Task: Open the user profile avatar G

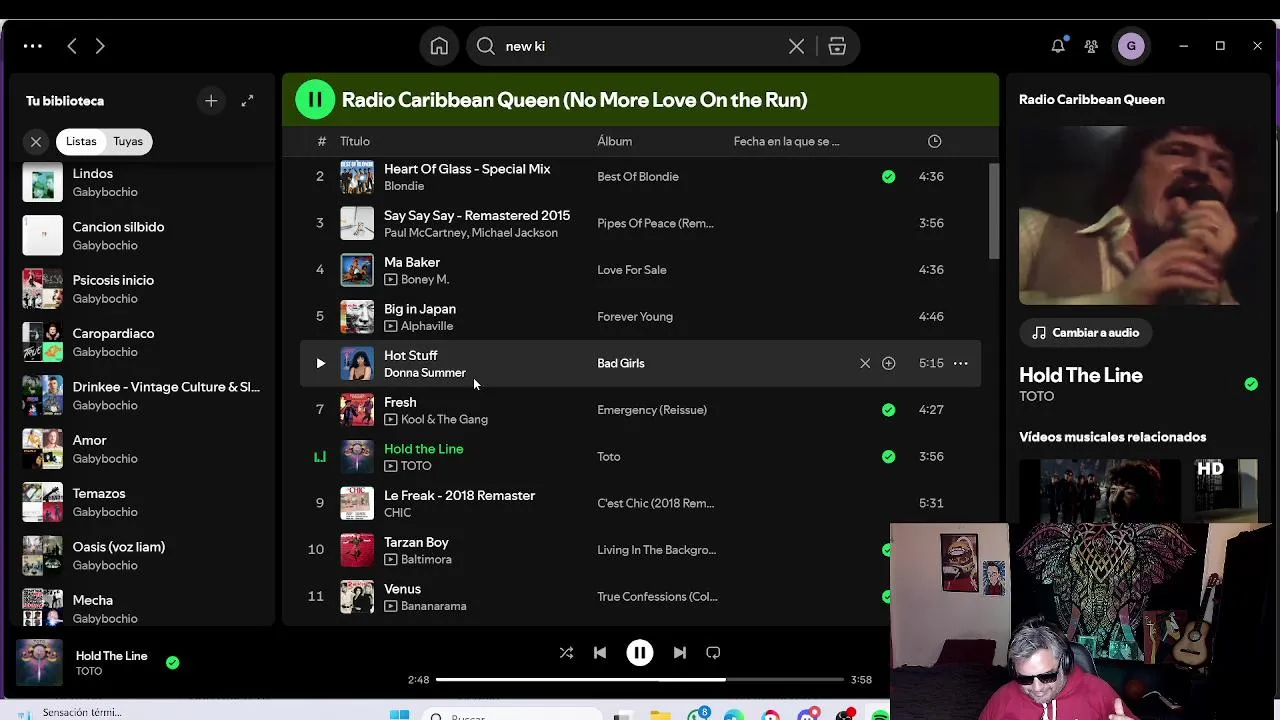Action: tap(1131, 46)
